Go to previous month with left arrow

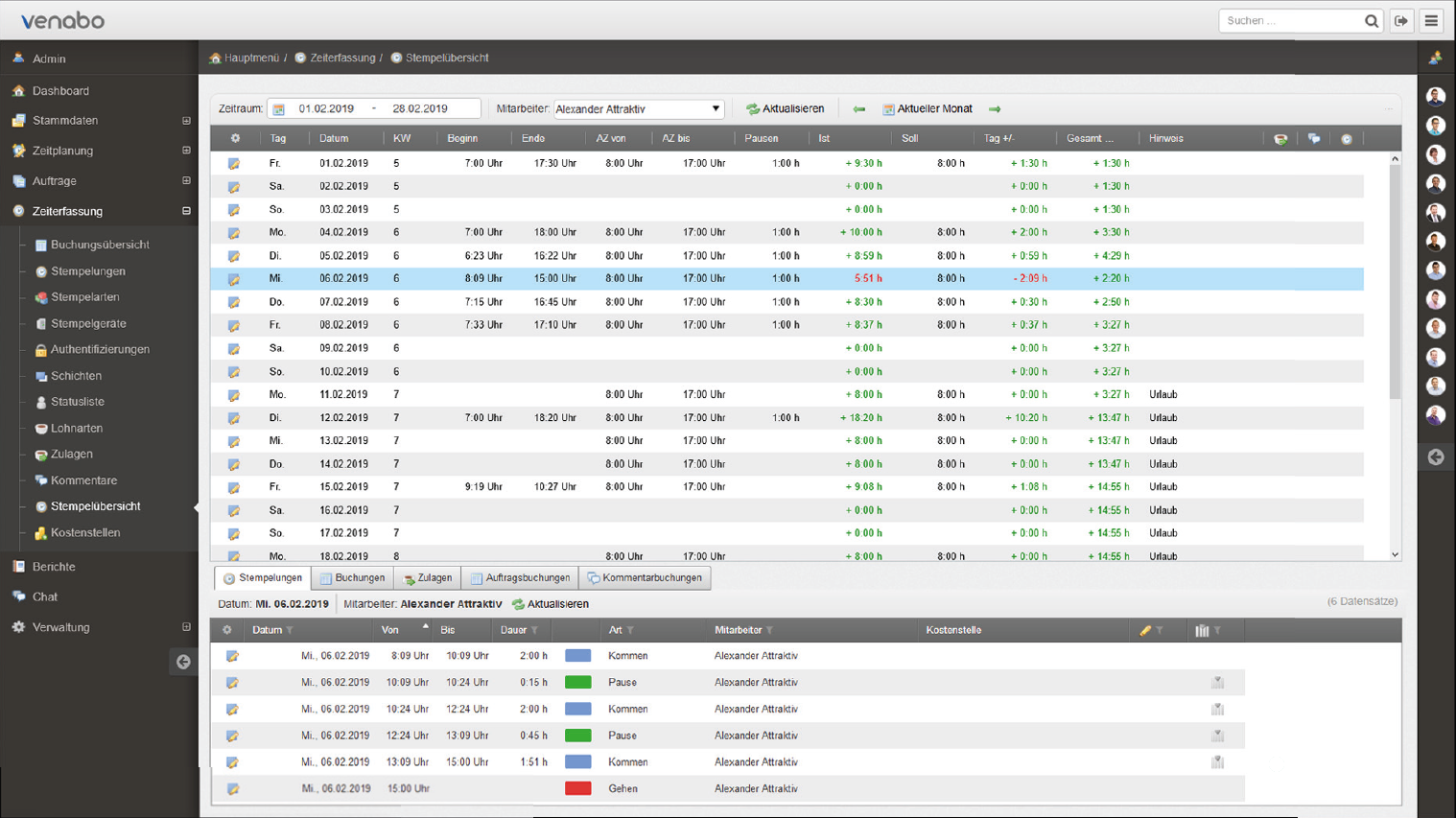click(x=858, y=109)
